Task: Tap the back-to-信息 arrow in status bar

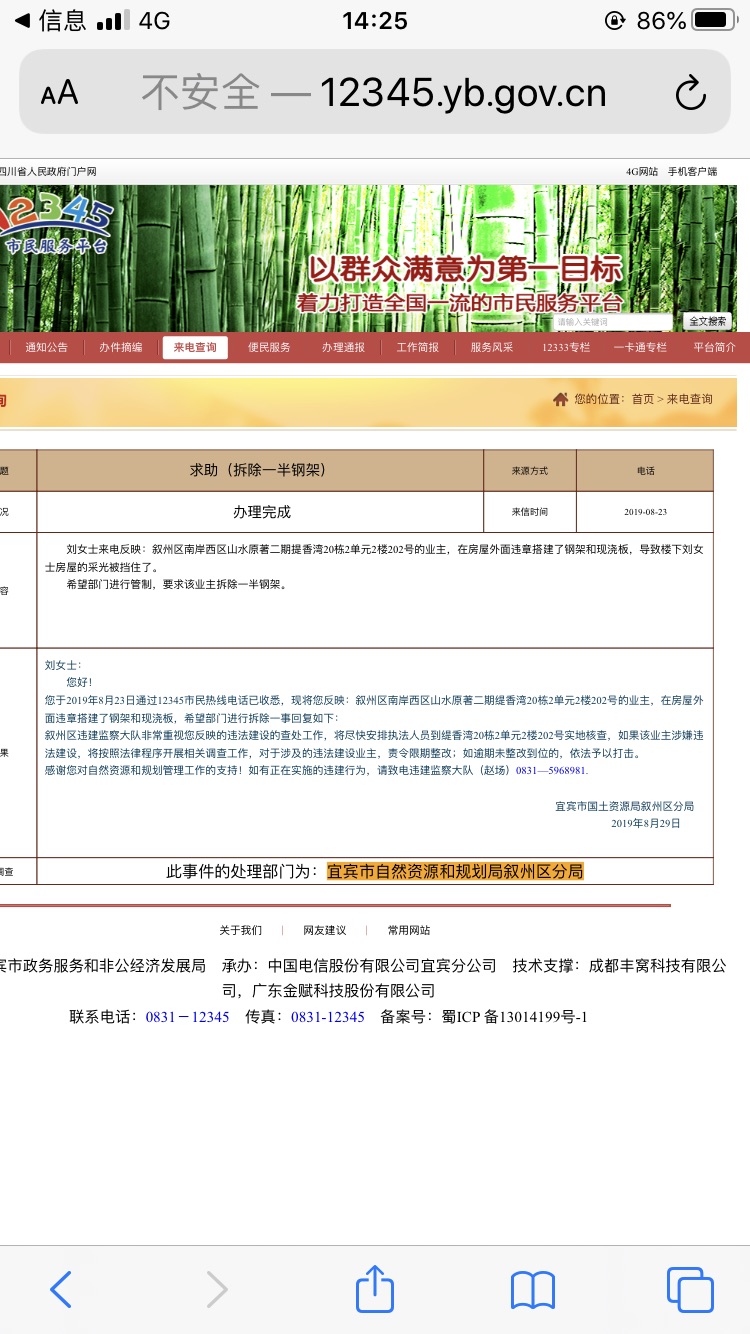Action: point(20,21)
